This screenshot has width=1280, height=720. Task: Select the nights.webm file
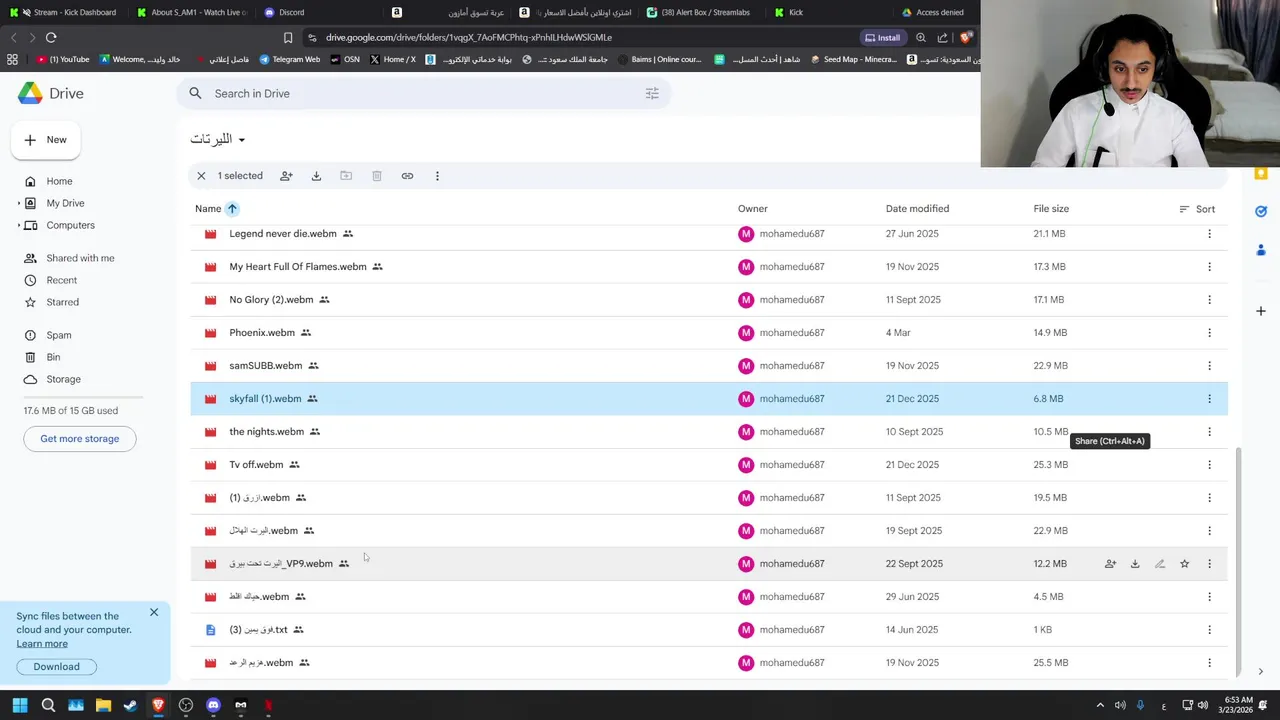709,432
